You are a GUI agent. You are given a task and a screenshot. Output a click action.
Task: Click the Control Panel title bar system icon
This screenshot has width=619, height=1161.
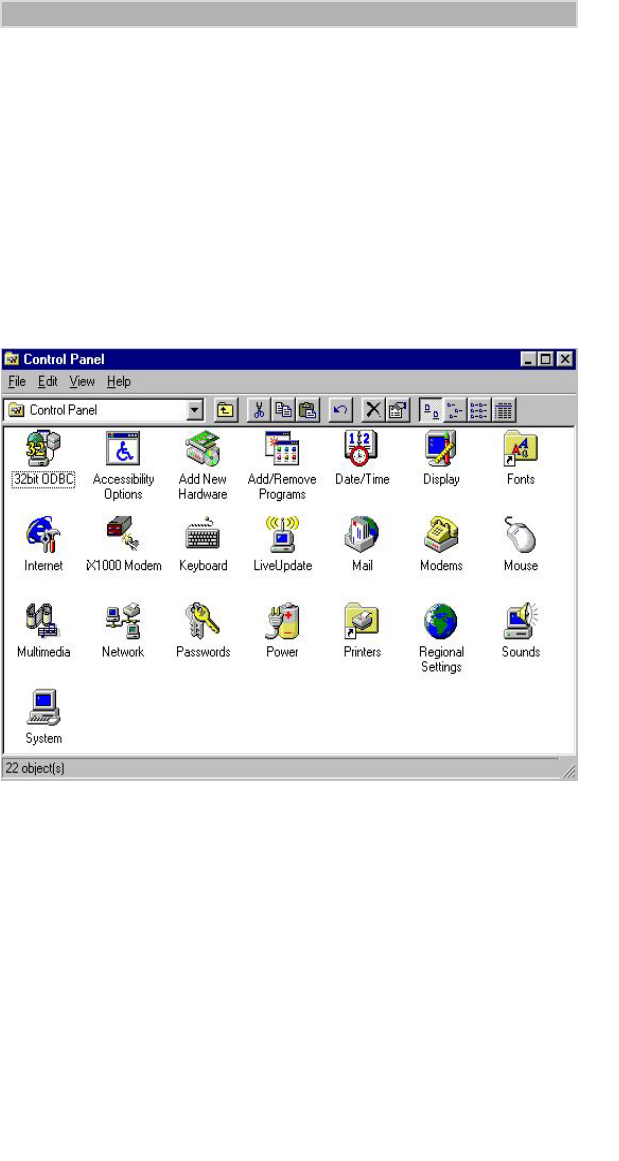click(13, 359)
